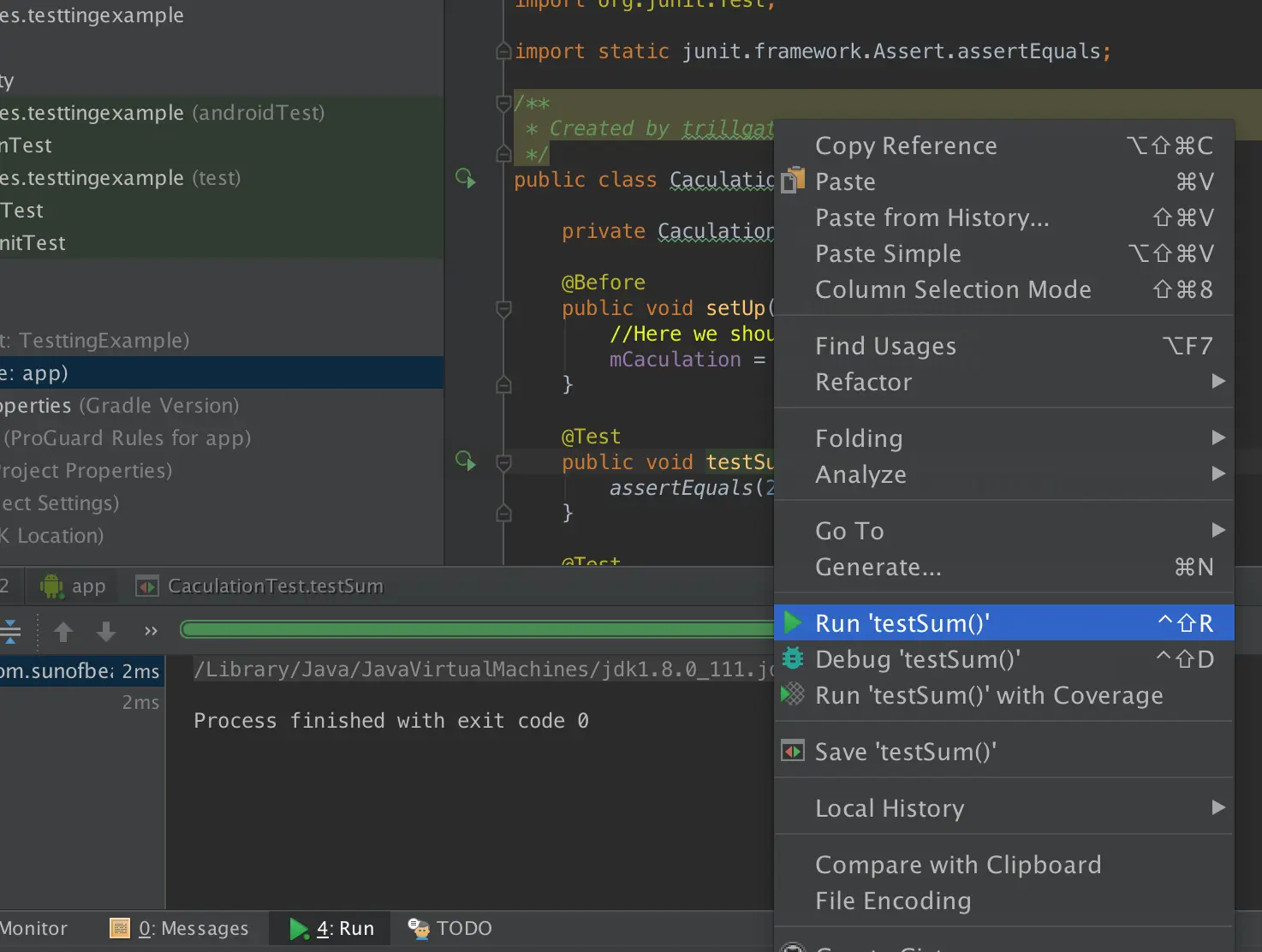Click the previous failed test up arrow

coord(63,632)
